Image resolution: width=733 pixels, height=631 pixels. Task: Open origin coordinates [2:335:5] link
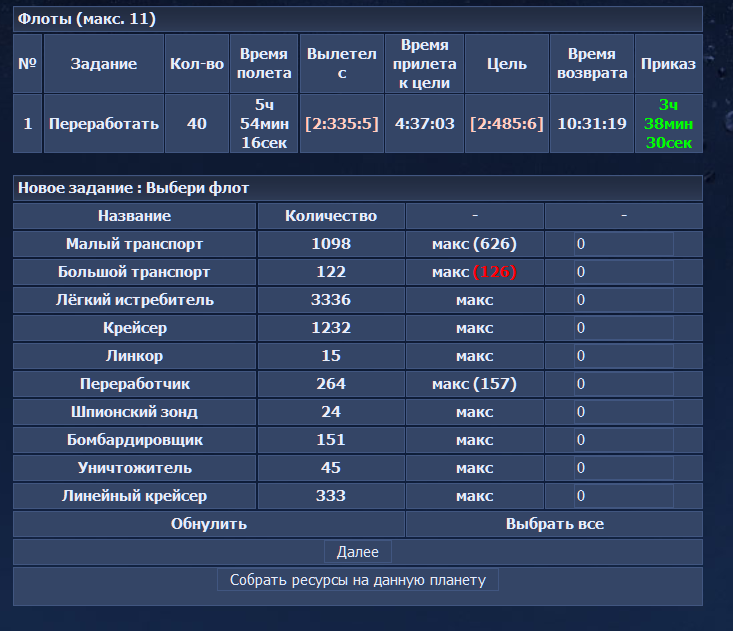(341, 123)
